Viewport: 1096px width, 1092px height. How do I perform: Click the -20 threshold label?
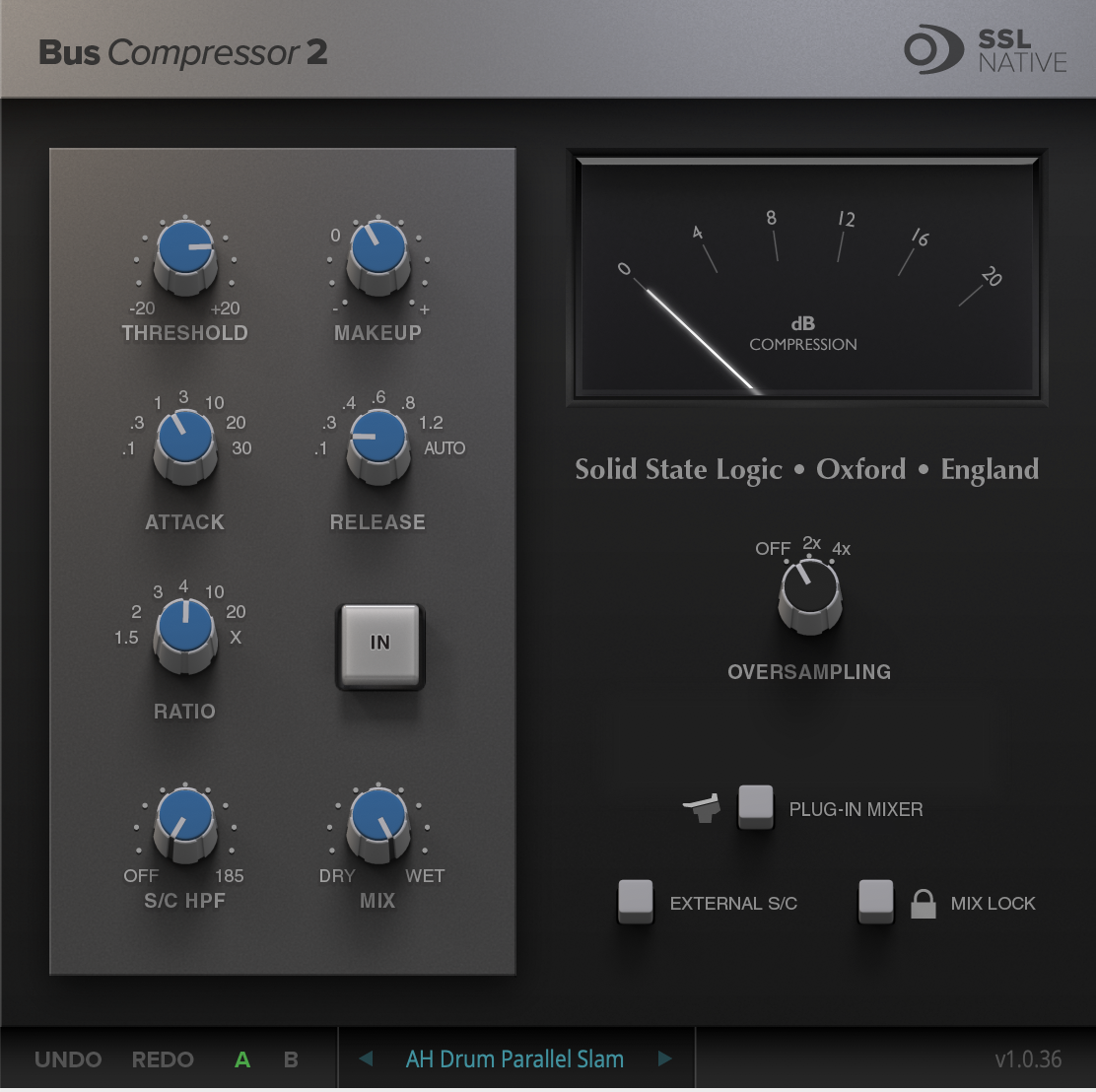pos(142,308)
